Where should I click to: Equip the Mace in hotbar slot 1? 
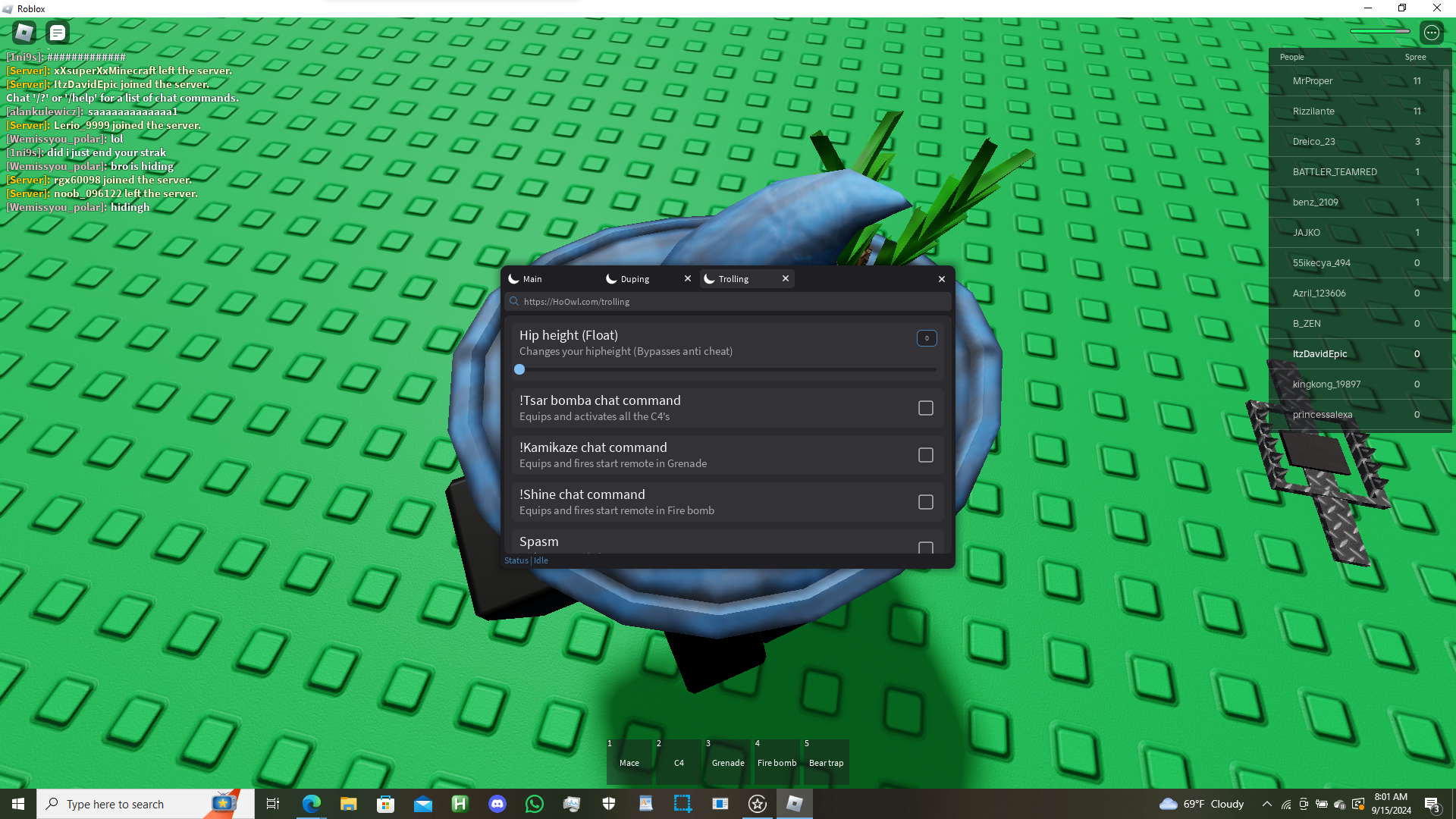tap(629, 762)
